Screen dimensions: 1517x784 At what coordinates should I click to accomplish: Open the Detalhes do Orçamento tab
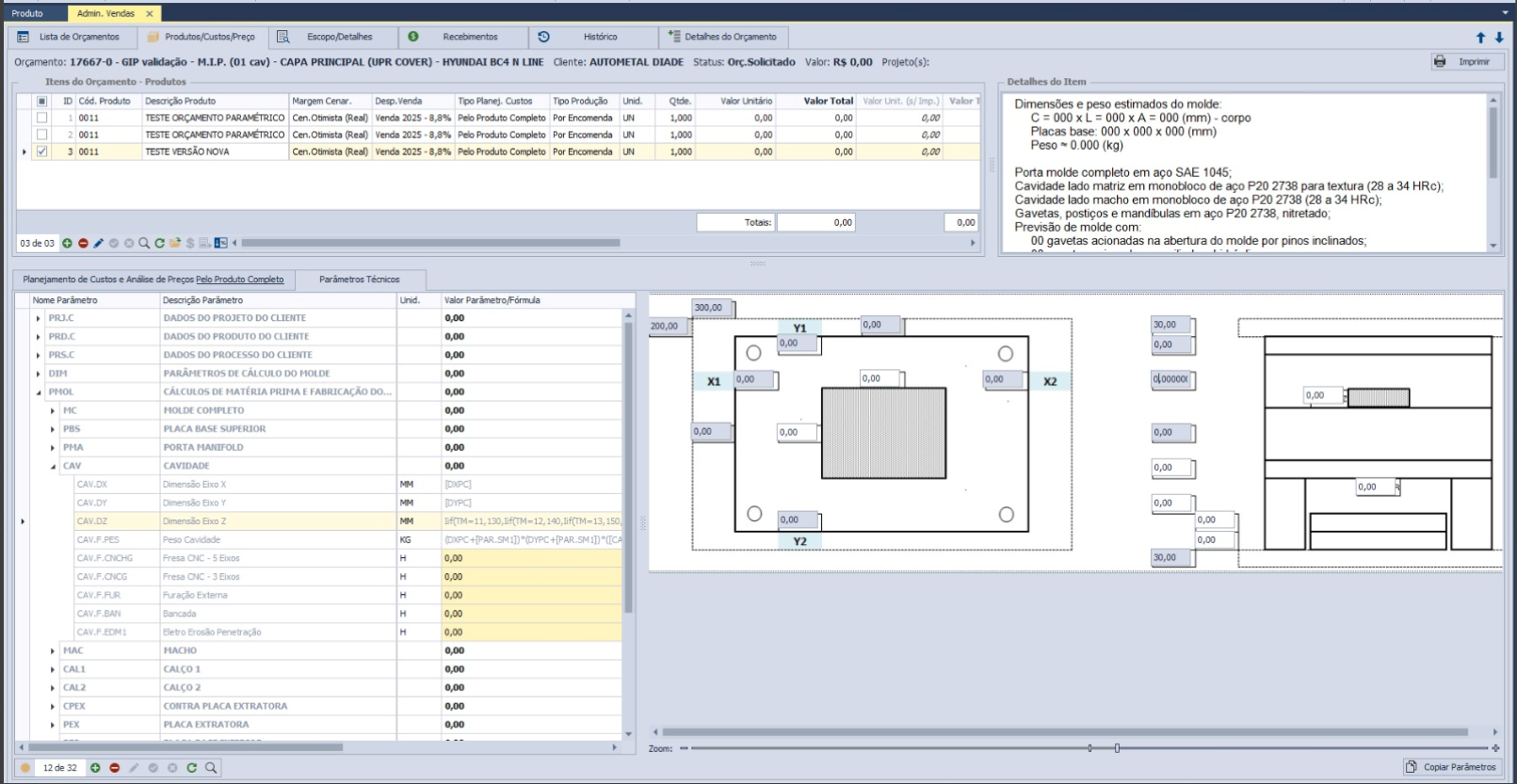pos(723,38)
